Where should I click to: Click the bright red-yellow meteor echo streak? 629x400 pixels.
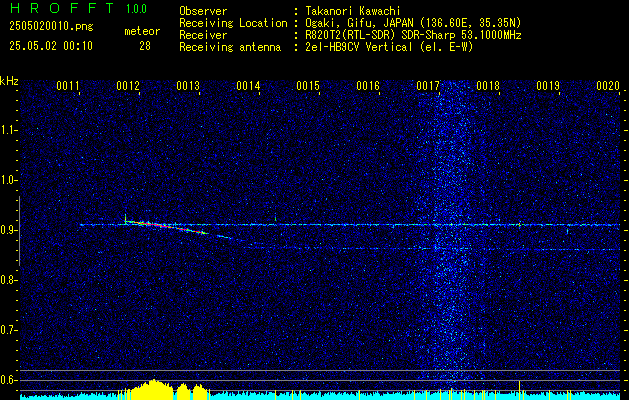pyautogui.click(x=166, y=227)
